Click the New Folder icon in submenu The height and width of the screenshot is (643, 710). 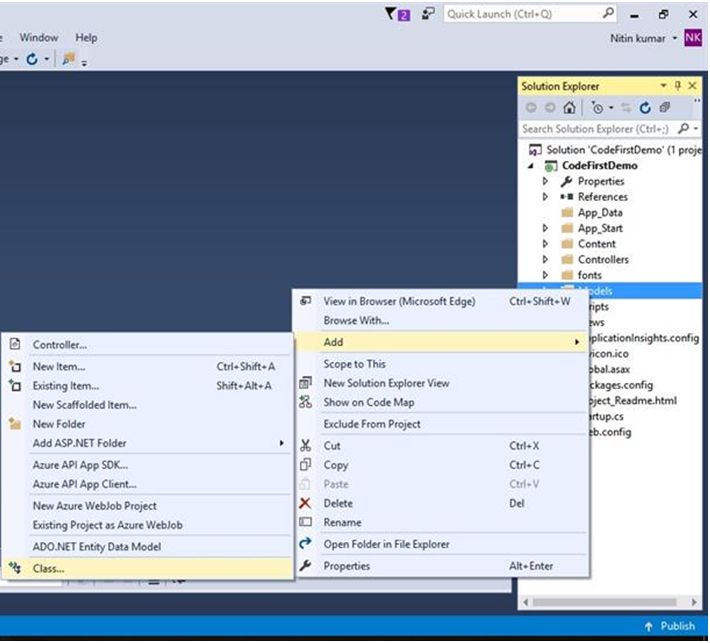pos(15,424)
